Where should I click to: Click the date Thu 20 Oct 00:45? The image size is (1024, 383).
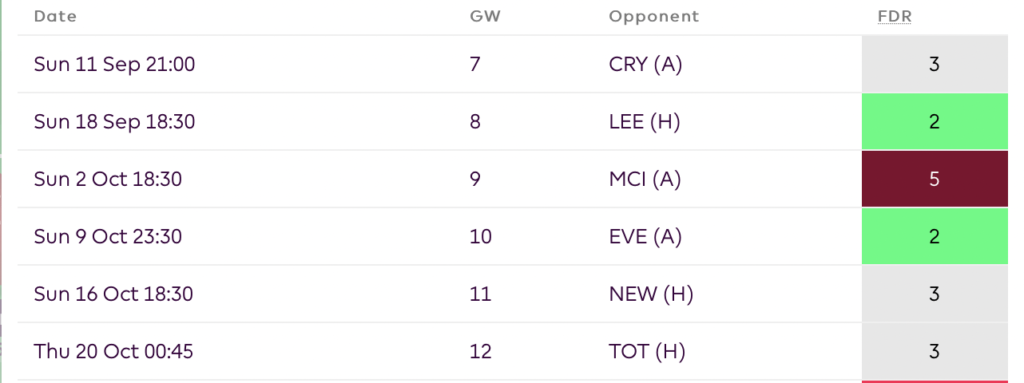tap(114, 352)
